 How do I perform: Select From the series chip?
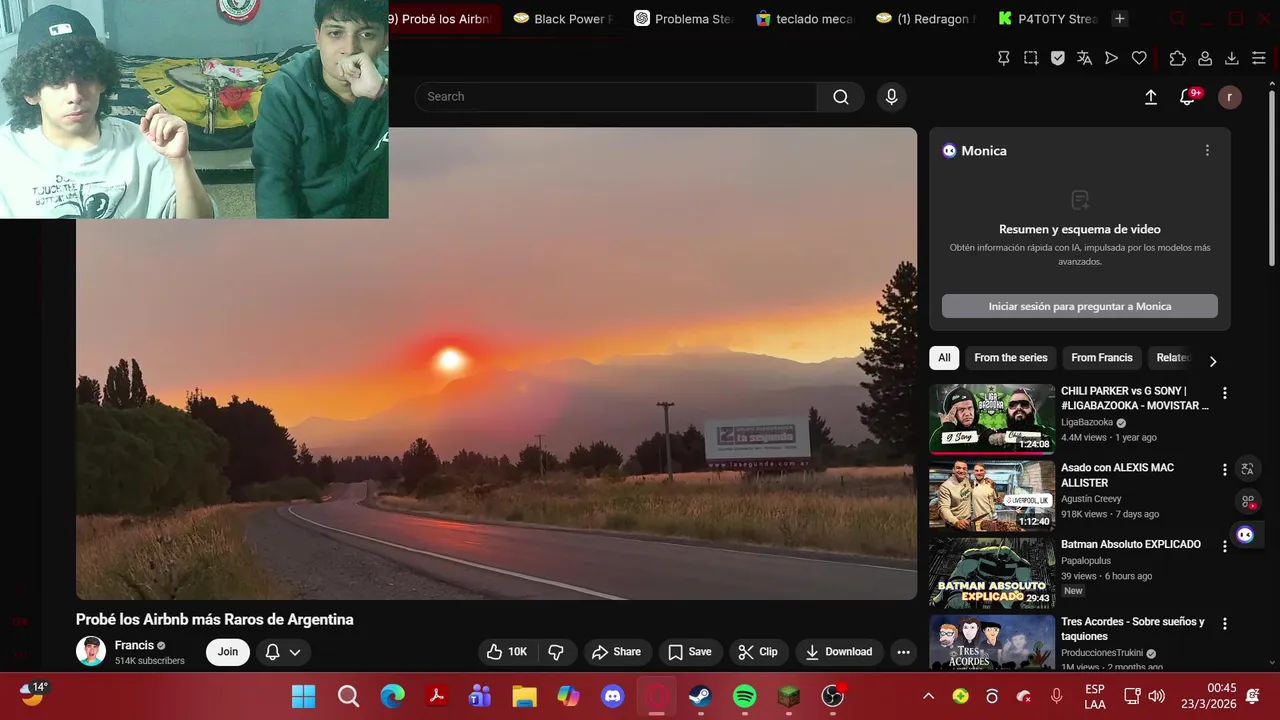point(1011,358)
